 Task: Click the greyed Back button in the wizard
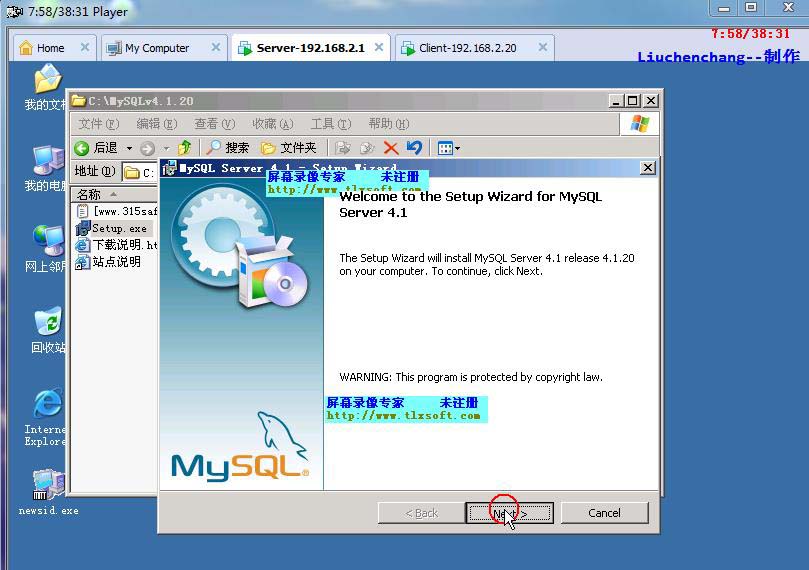[x=421, y=513]
